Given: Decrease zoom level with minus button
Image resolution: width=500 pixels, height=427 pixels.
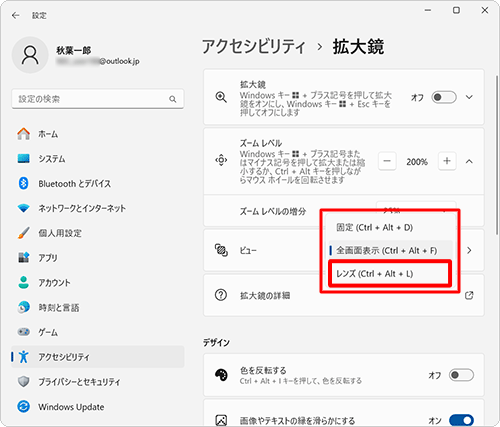Looking at the screenshot, I should tap(387, 161).
